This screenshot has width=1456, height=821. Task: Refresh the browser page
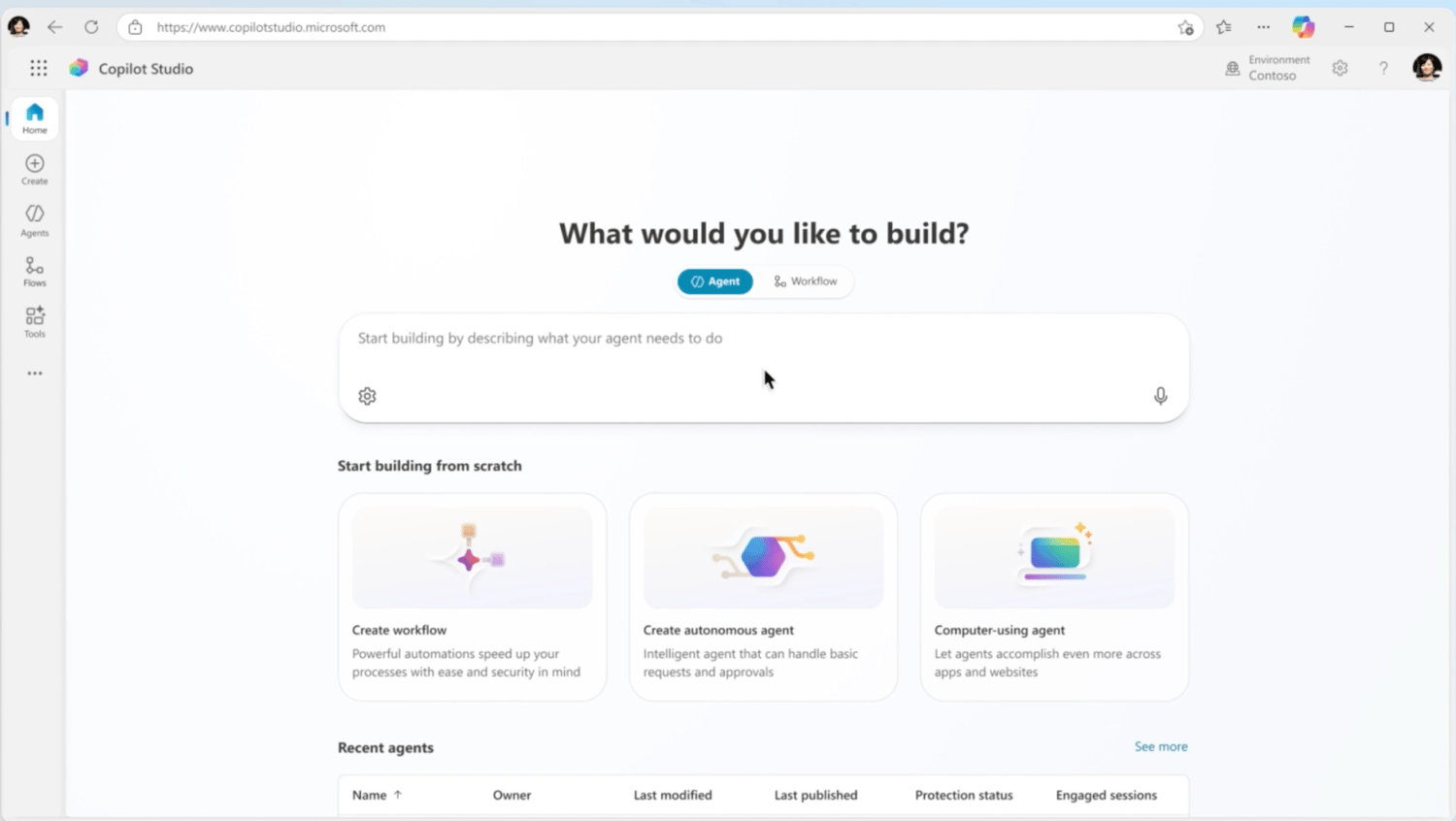point(91,27)
